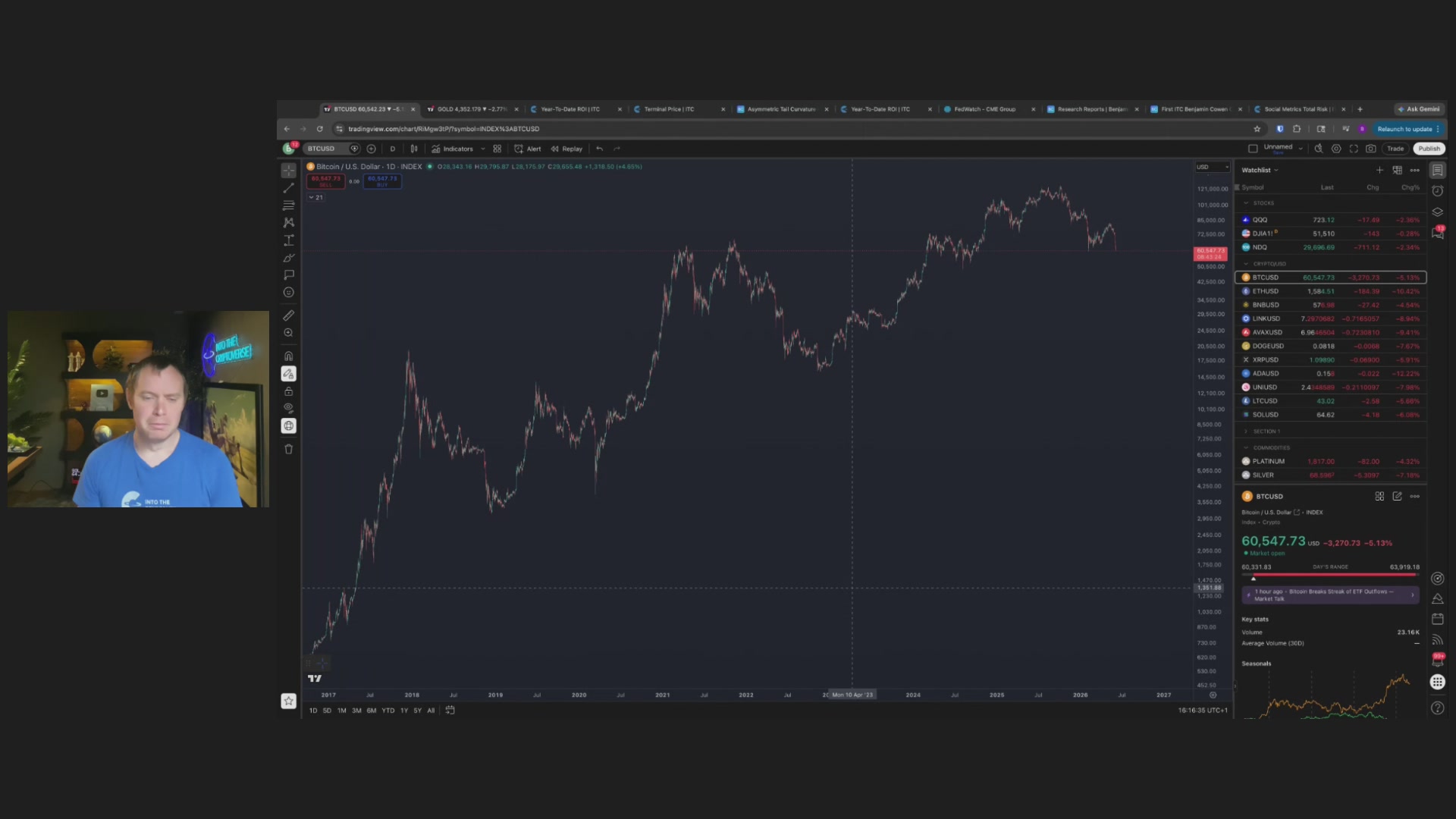Toggle stay in drawing mode pencil-lock

(x=288, y=374)
